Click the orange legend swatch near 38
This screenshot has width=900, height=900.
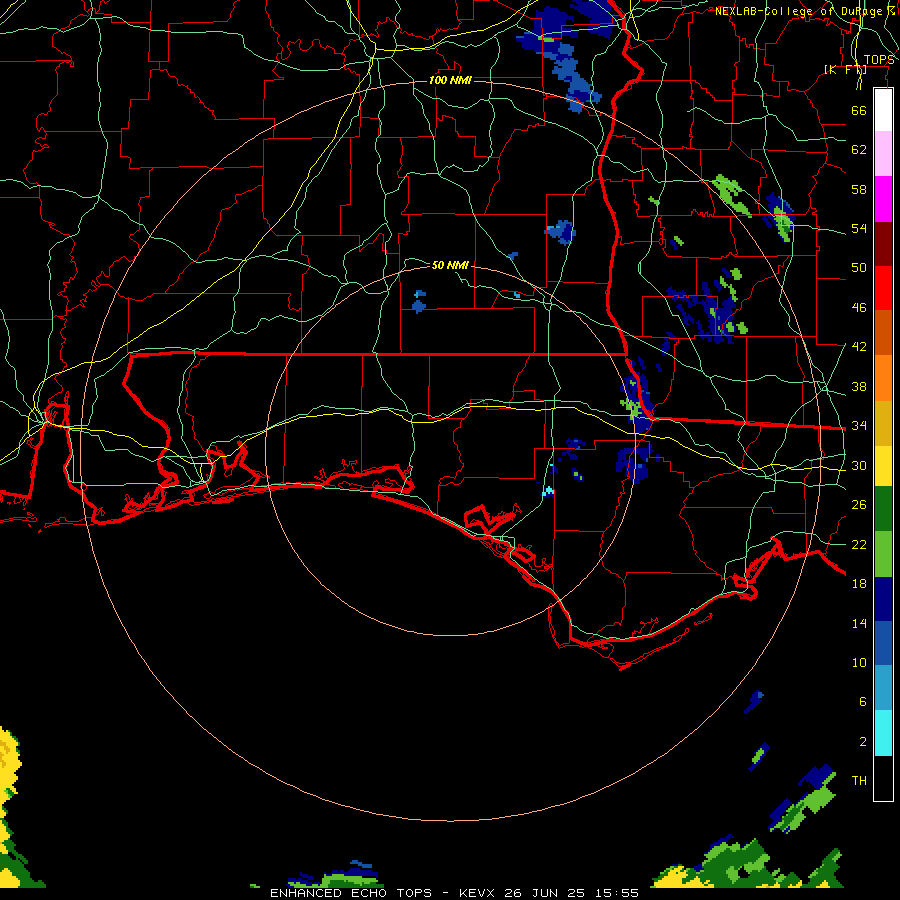coord(883,378)
